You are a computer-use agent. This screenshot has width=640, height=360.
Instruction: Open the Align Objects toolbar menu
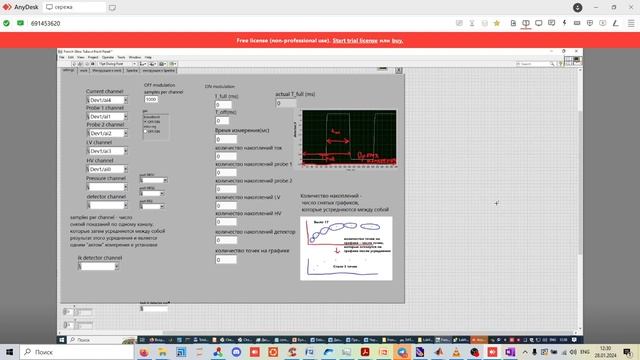(x=143, y=64)
